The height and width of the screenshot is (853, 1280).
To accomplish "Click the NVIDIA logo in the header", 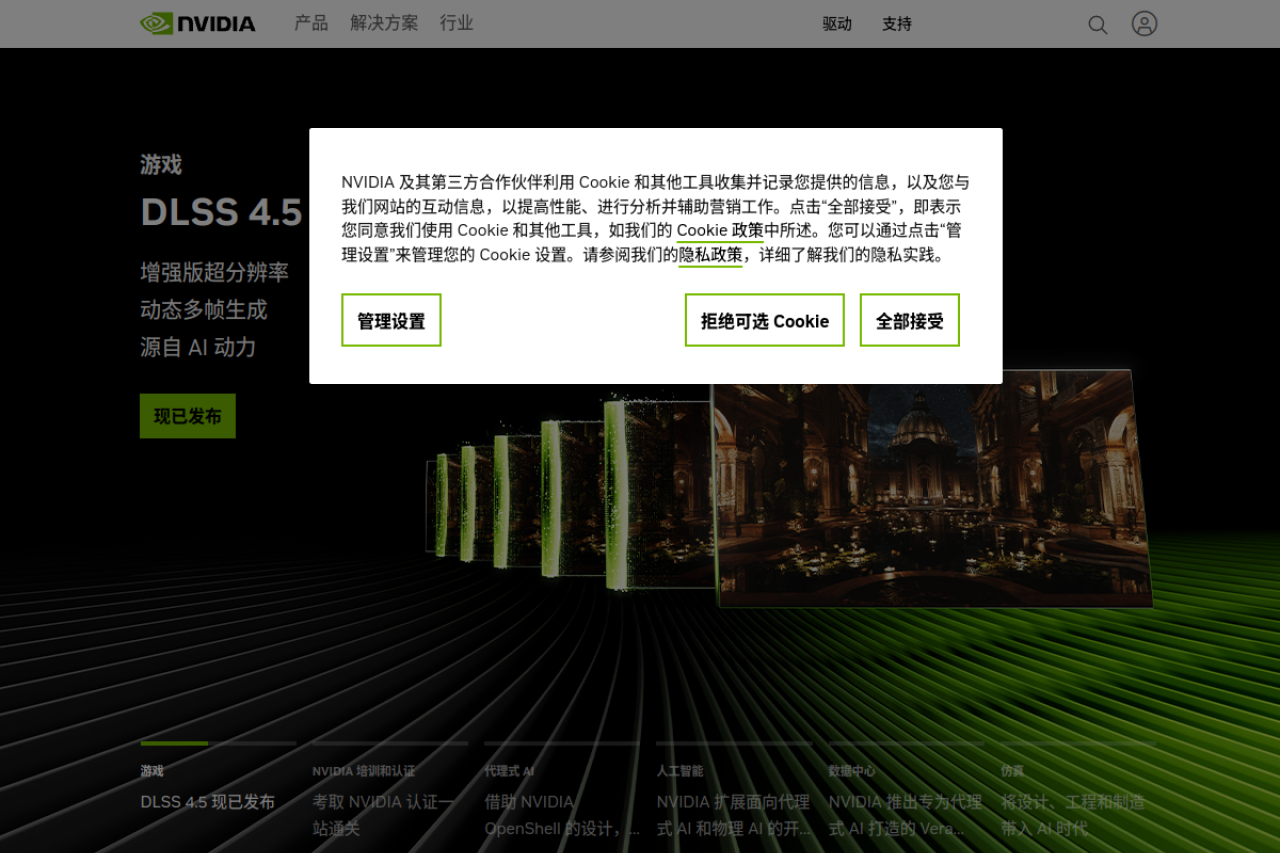I will pyautogui.click(x=198, y=23).
